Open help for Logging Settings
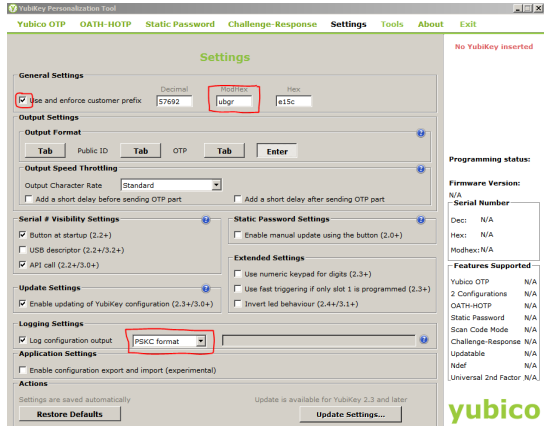The width and height of the screenshot is (550, 432). [x=424, y=339]
